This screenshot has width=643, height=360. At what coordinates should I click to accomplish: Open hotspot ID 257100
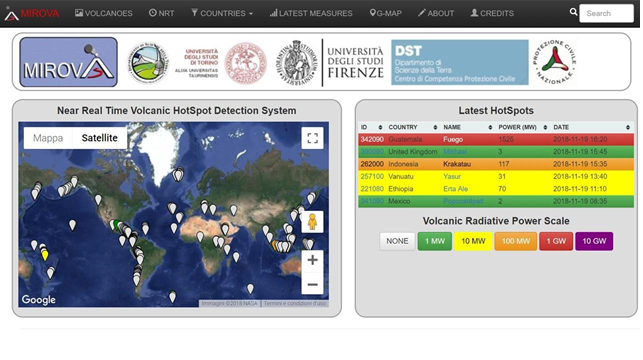click(x=372, y=177)
